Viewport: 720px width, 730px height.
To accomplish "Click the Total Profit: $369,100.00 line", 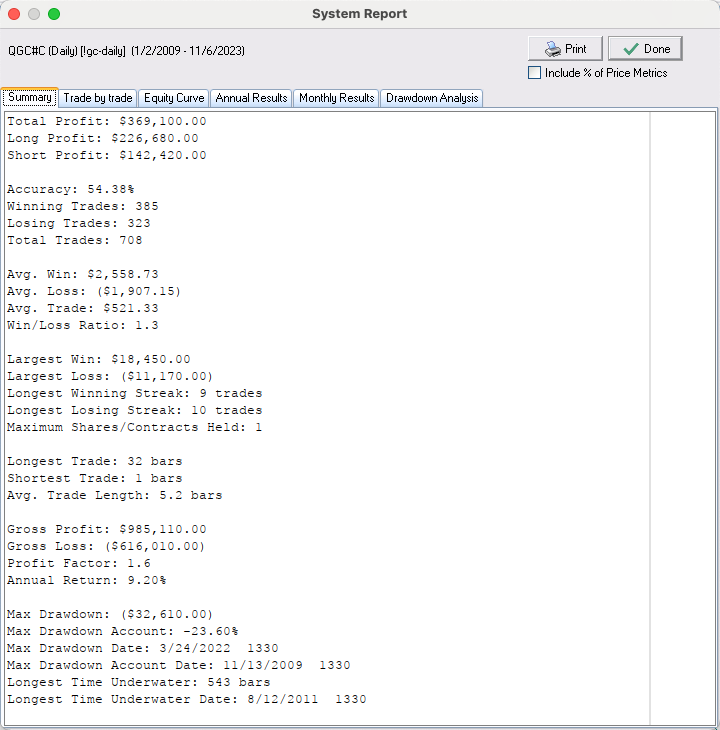I will (107, 122).
